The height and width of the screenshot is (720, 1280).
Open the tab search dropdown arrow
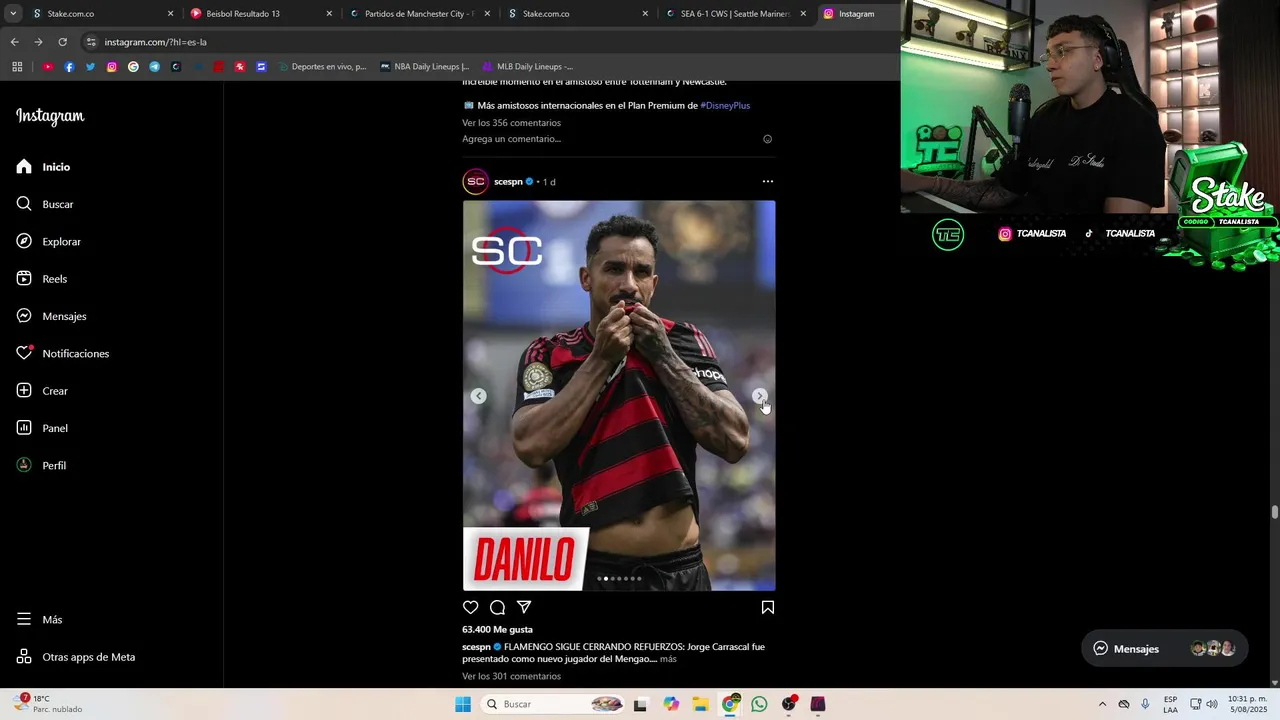pyautogui.click(x=12, y=14)
